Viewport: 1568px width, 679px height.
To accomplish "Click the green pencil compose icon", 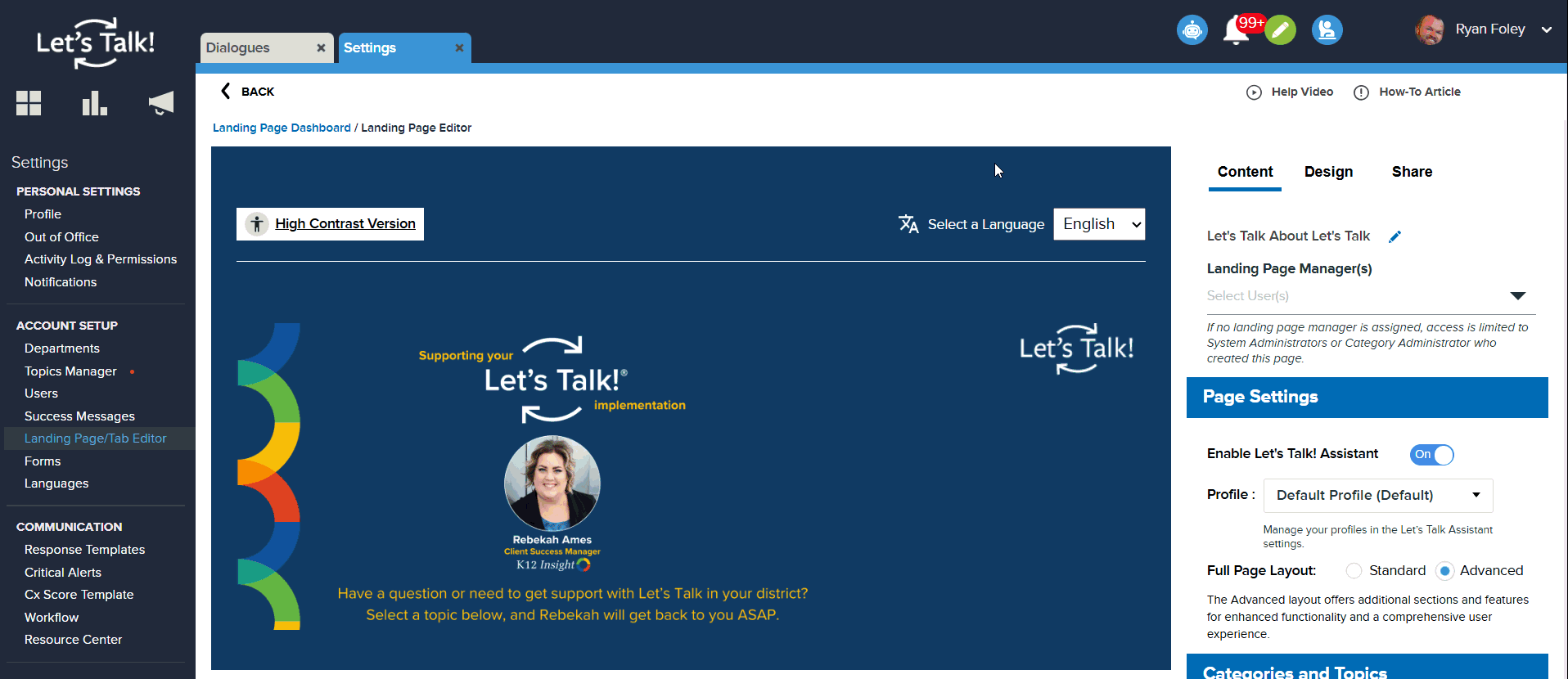I will pyautogui.click(x=1281, y=30).
